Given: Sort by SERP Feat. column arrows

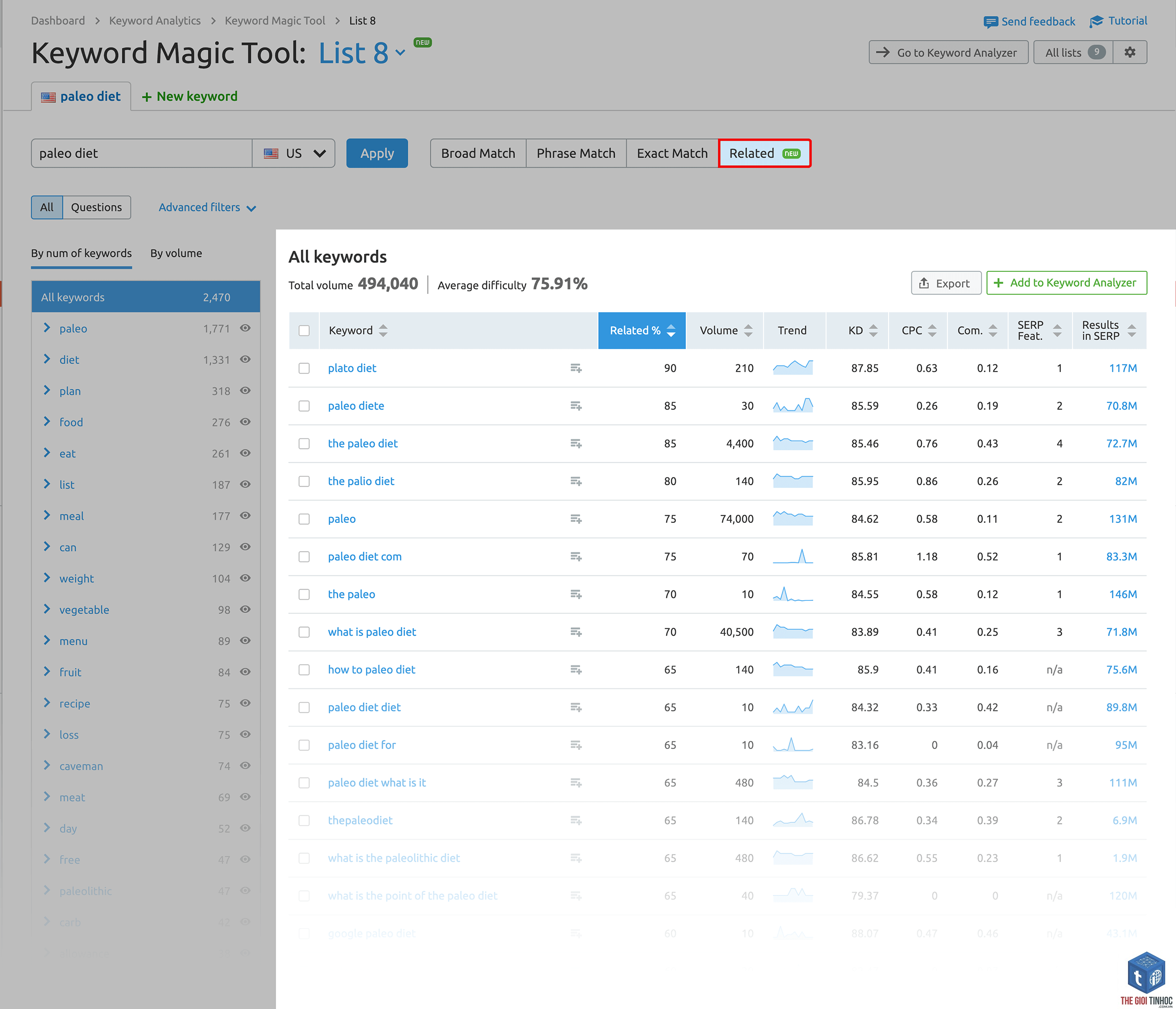Looking at the screenshot, I should [1057, 331].
